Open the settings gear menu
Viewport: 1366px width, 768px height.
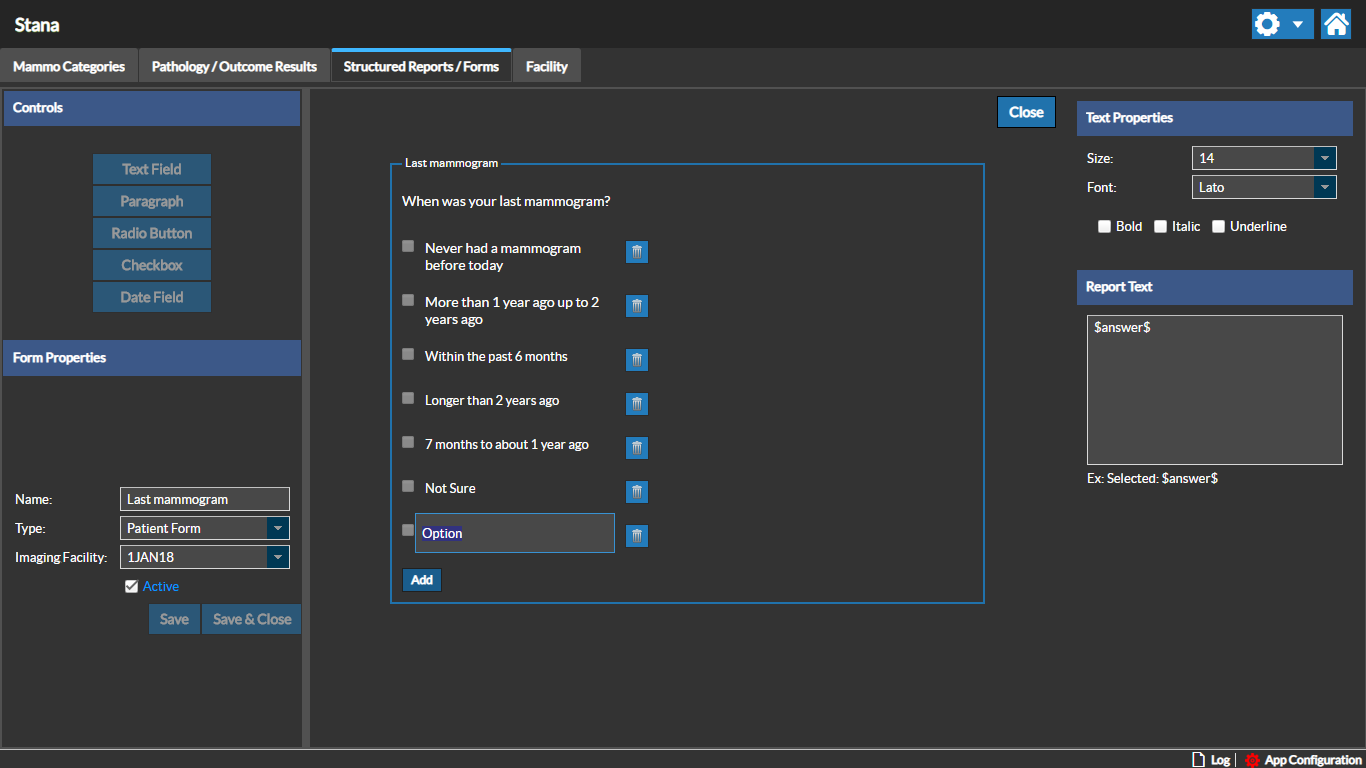(x=1281, y=24)
